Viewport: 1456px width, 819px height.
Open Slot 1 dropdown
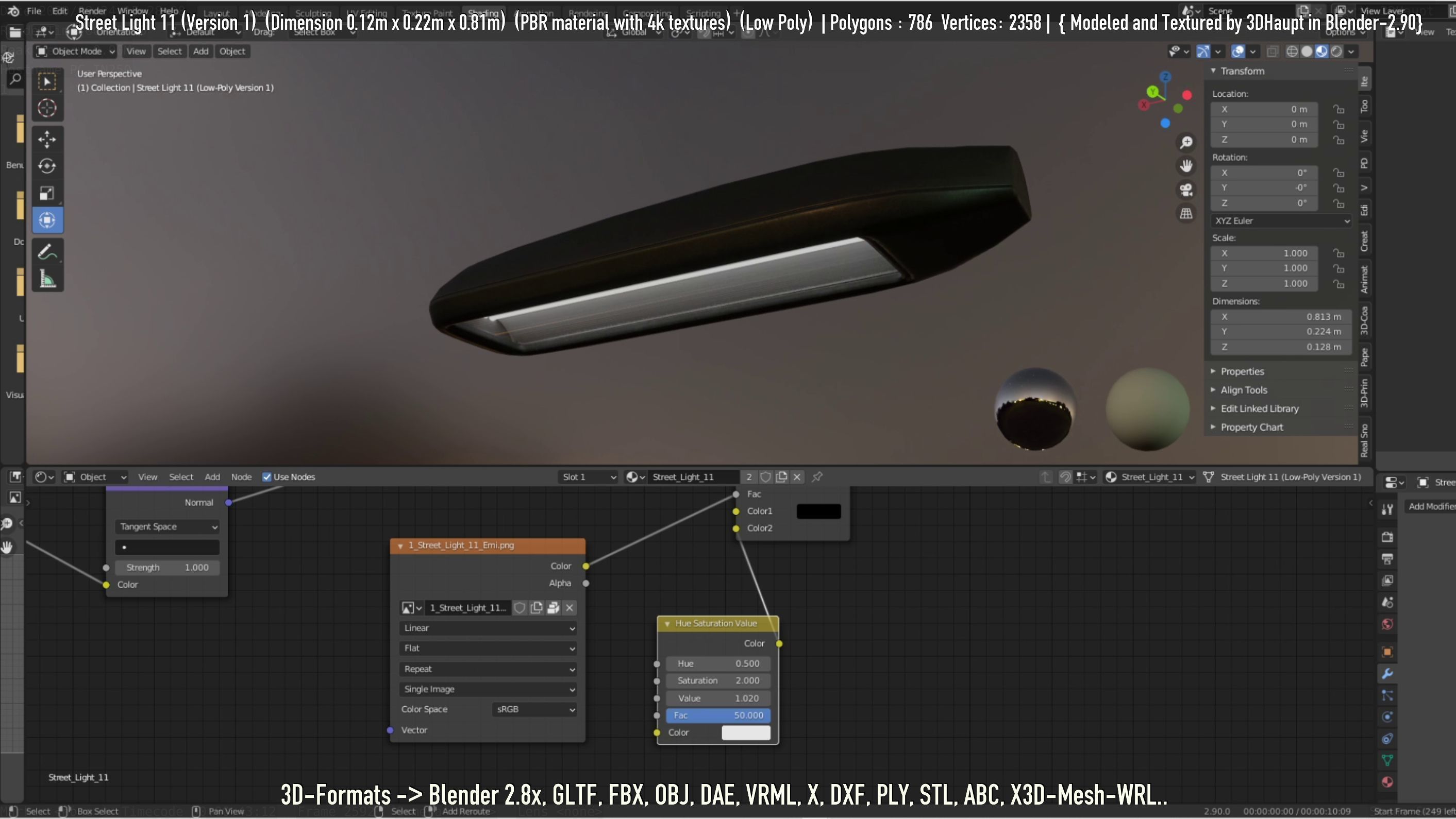pos(589,476)
